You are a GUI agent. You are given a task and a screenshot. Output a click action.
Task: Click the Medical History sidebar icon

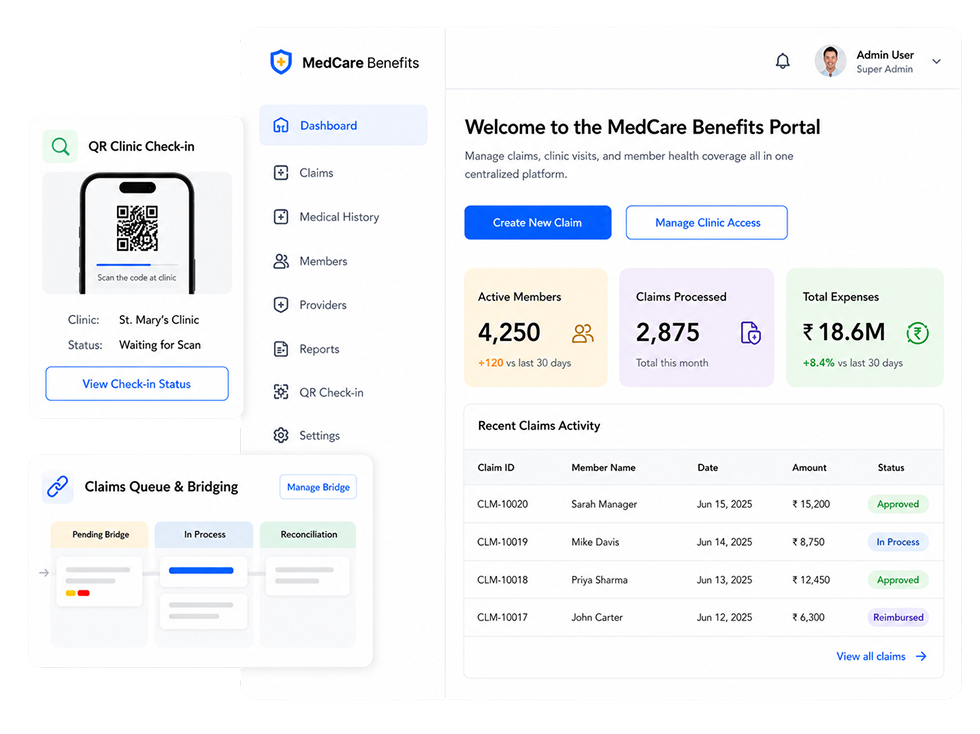click(281, 217)
